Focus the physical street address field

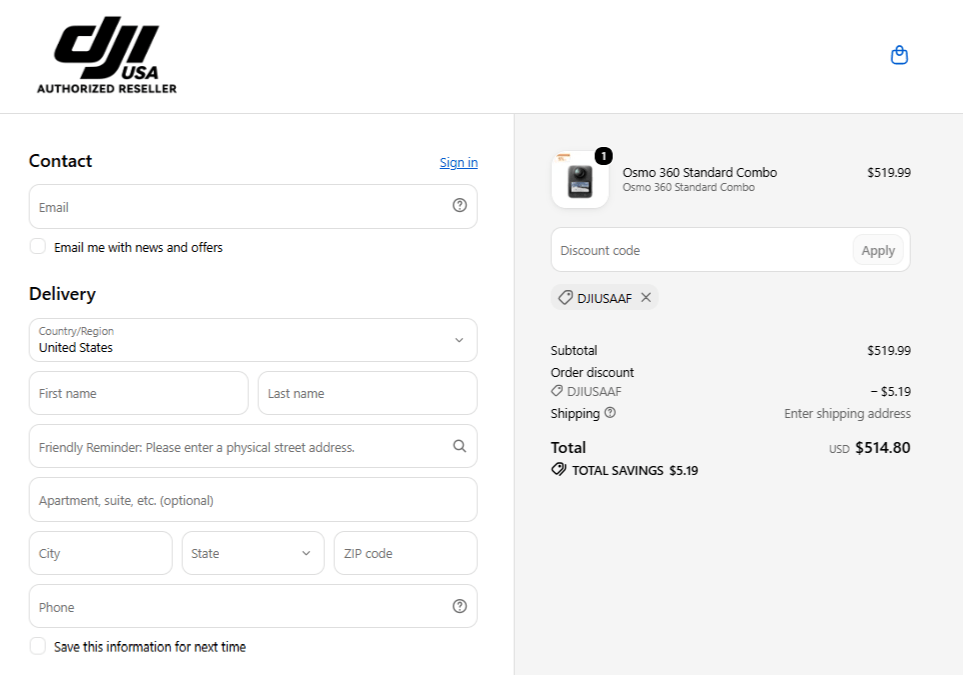253,446
